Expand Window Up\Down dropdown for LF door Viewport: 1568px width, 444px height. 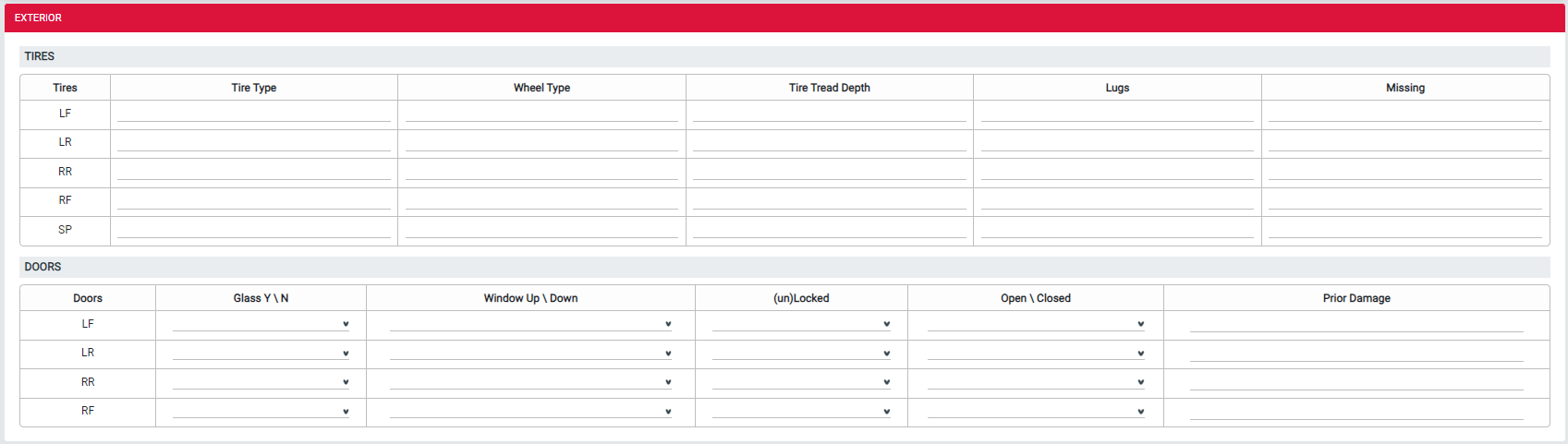click(x=531, y=324)
